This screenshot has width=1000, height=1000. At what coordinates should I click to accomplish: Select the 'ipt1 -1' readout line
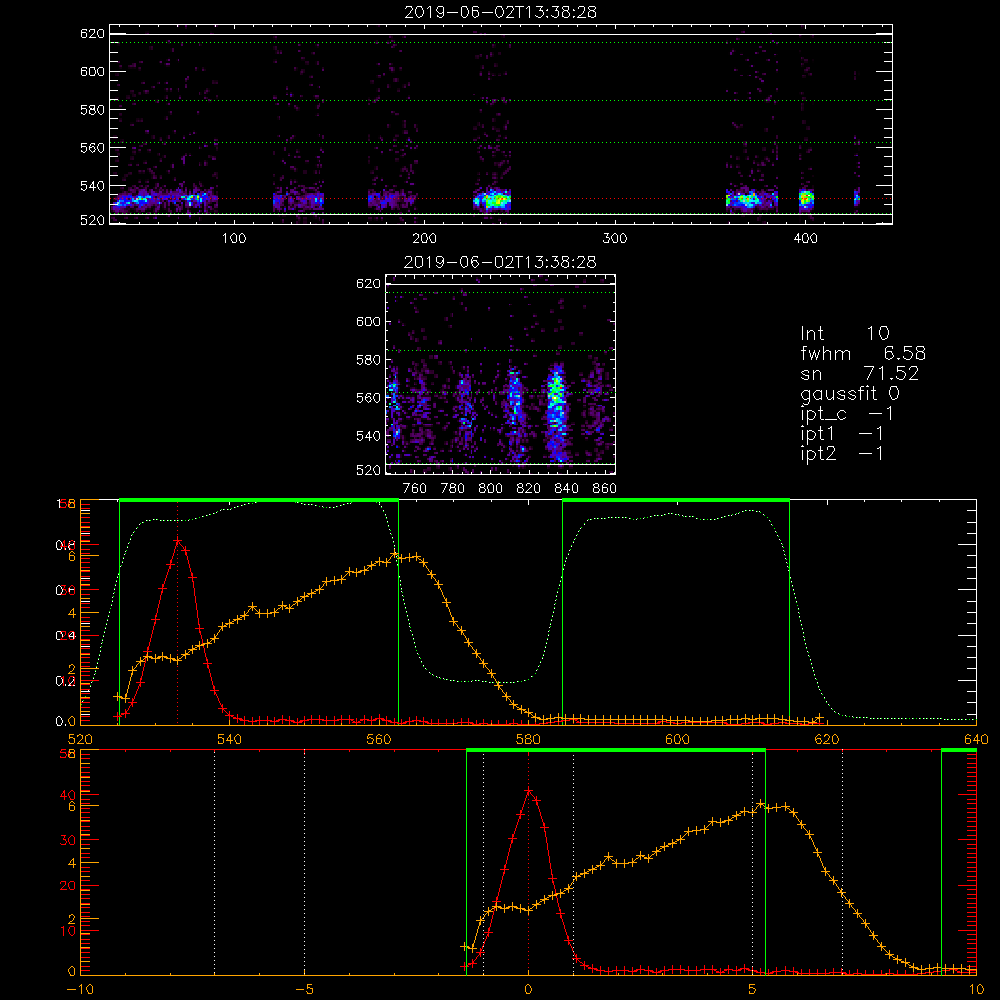point(842,434)
